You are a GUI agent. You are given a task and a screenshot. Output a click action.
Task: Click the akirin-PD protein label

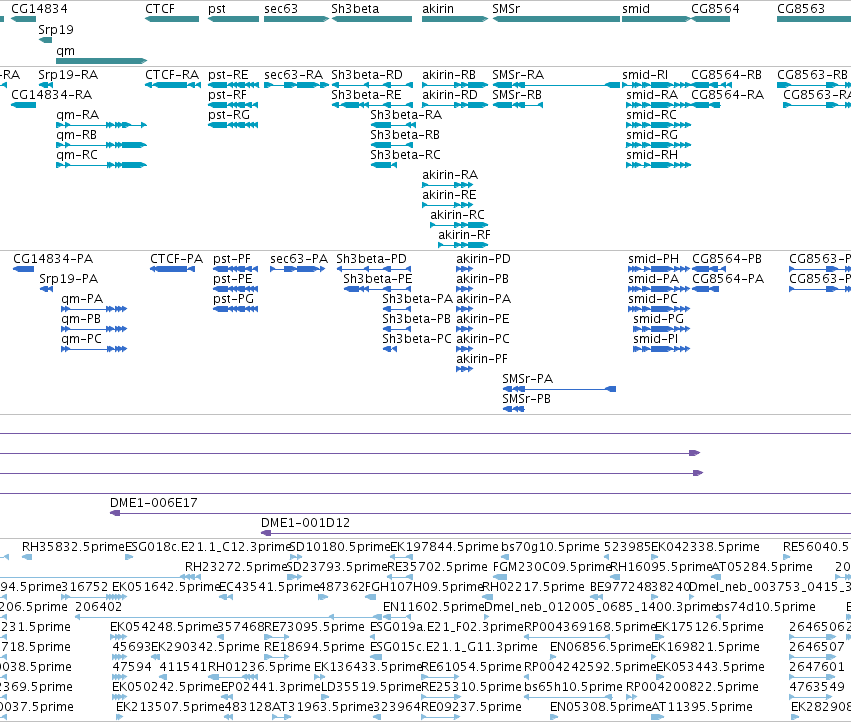[483, 259]
